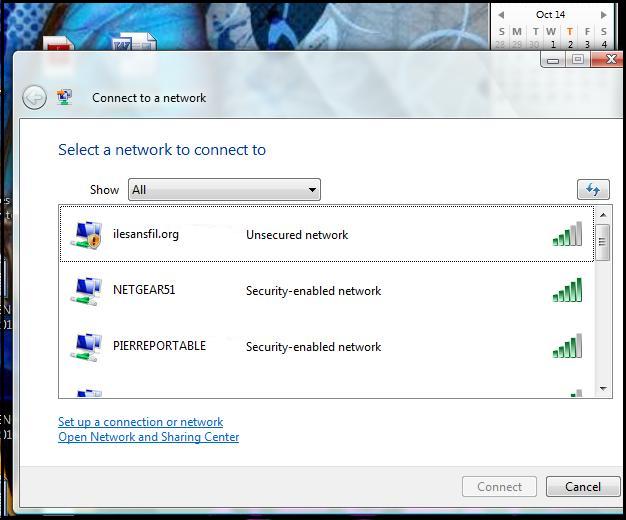Screen dimensions: 626x520
Task: Go to next month in calendar gadget
Action: (x=603, y=15)
